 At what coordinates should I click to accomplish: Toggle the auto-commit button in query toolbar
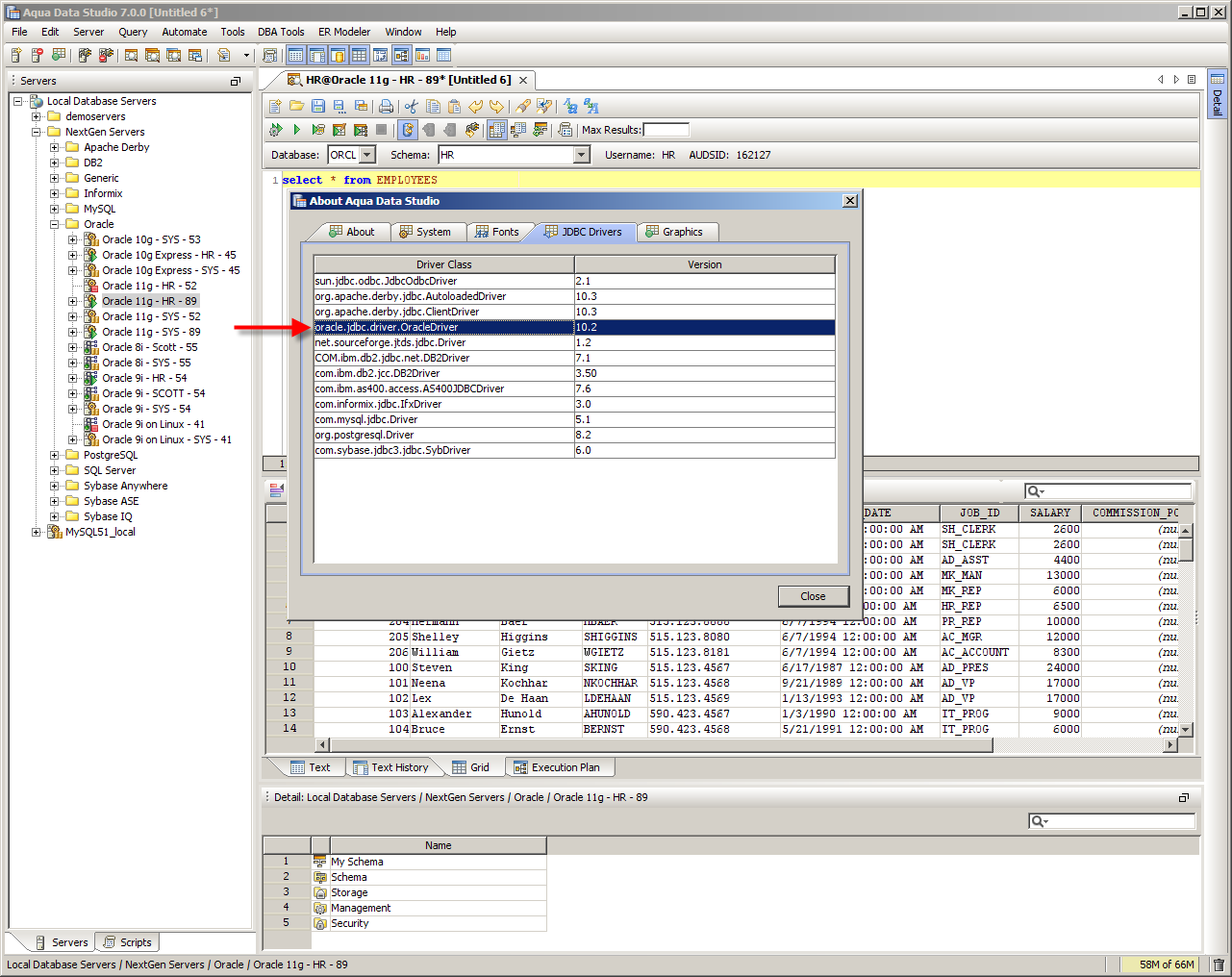click(408, 130)
